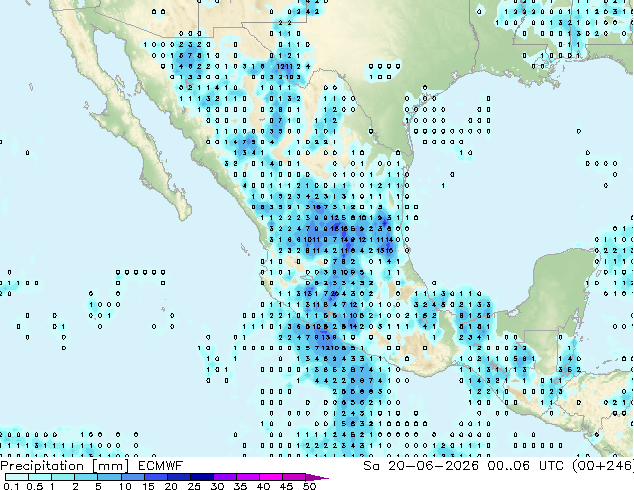Click legend value label '50'

point(309,486)
